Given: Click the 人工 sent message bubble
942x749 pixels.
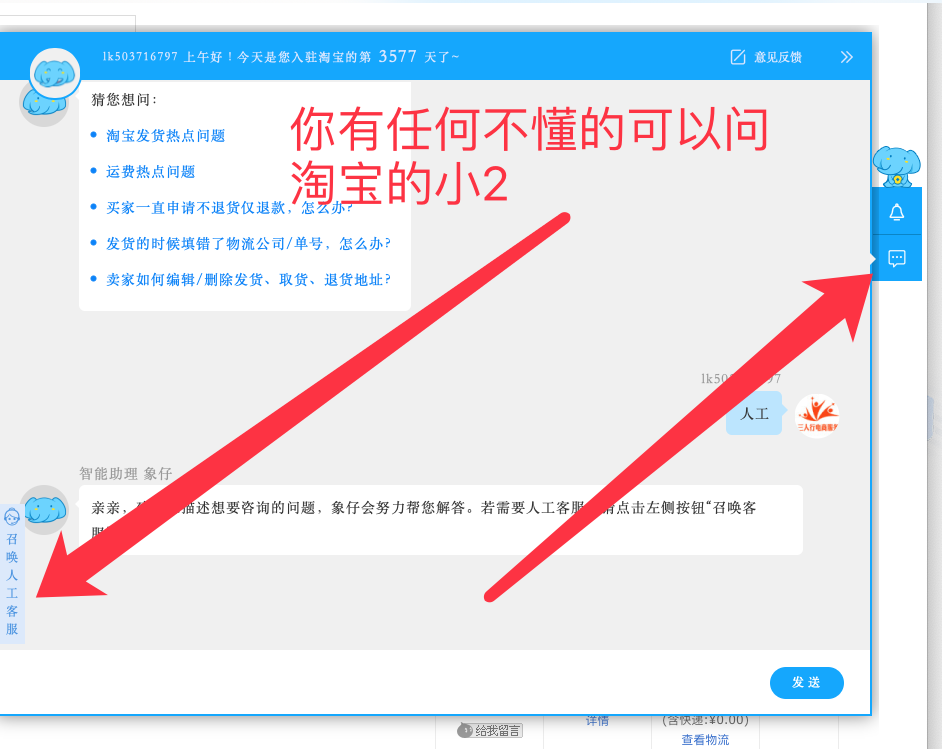Looking at the screenshot, I should click(x=754, y=413).
